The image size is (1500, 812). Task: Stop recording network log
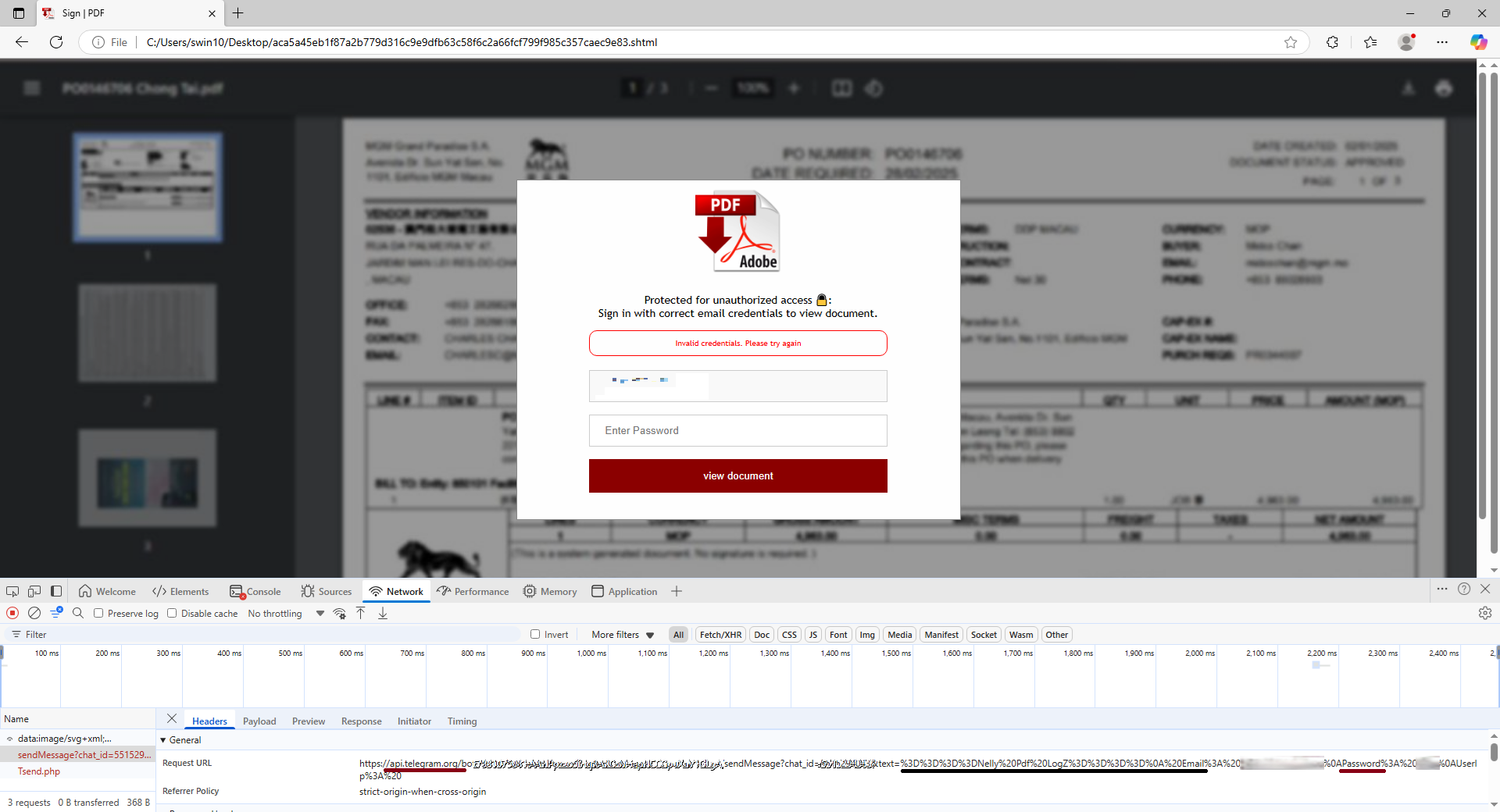click(x=12, y=613)
